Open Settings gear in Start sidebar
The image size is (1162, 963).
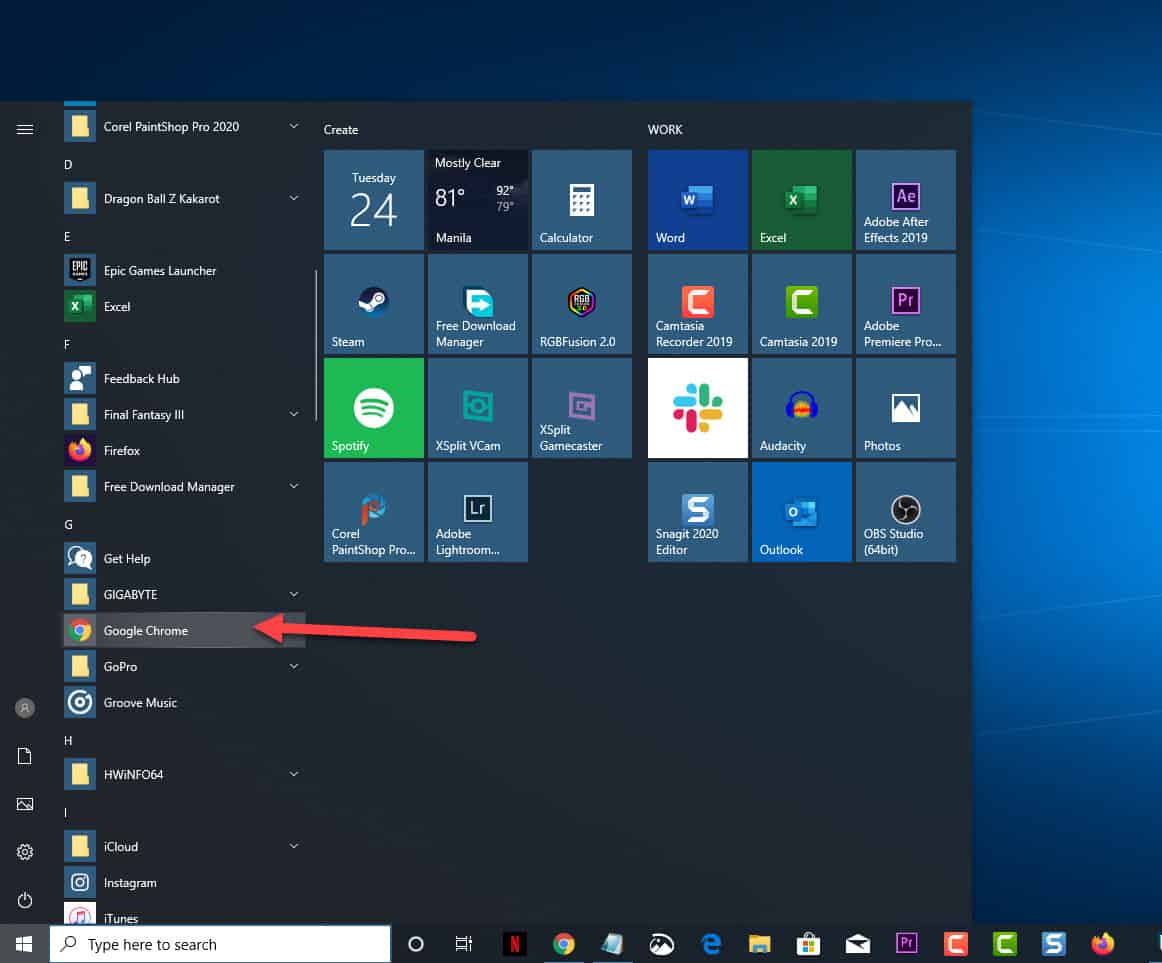click(24, 852)
